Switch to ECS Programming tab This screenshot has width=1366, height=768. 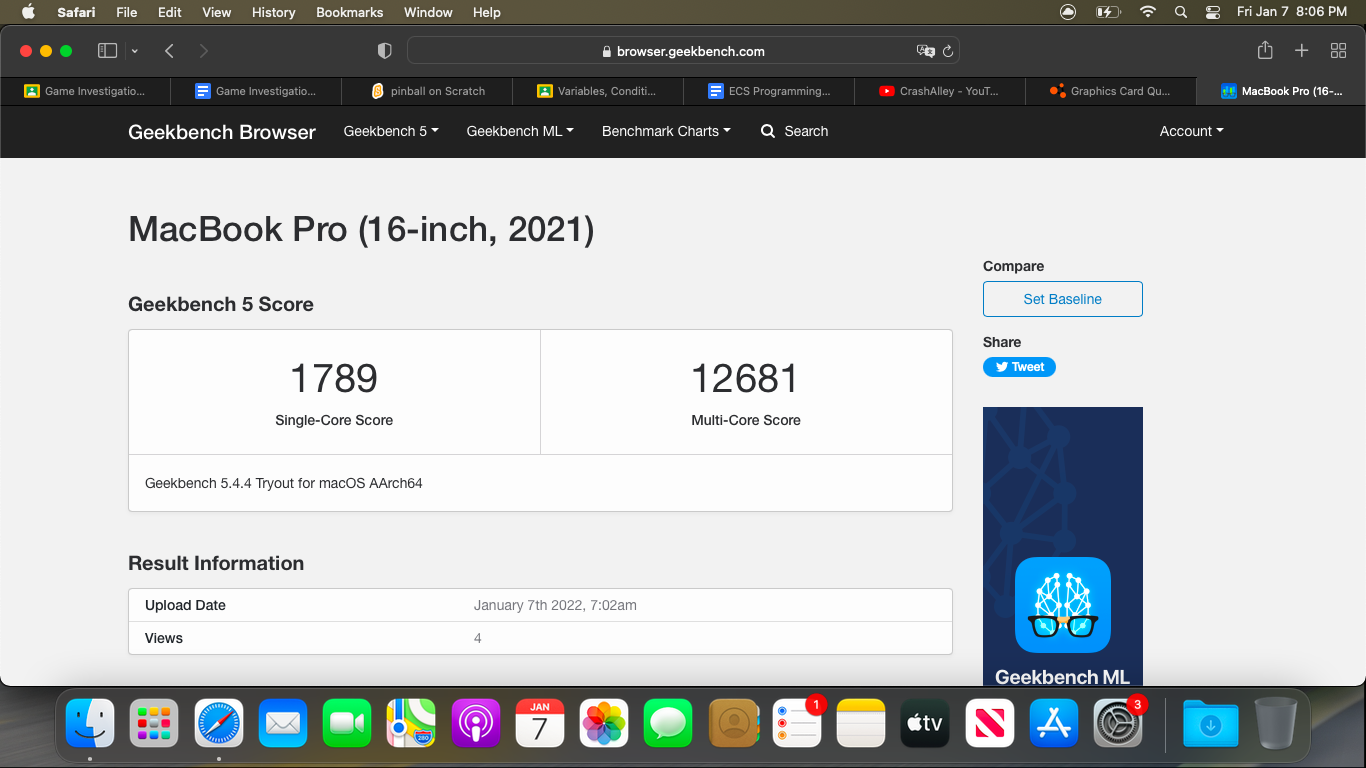769,91
